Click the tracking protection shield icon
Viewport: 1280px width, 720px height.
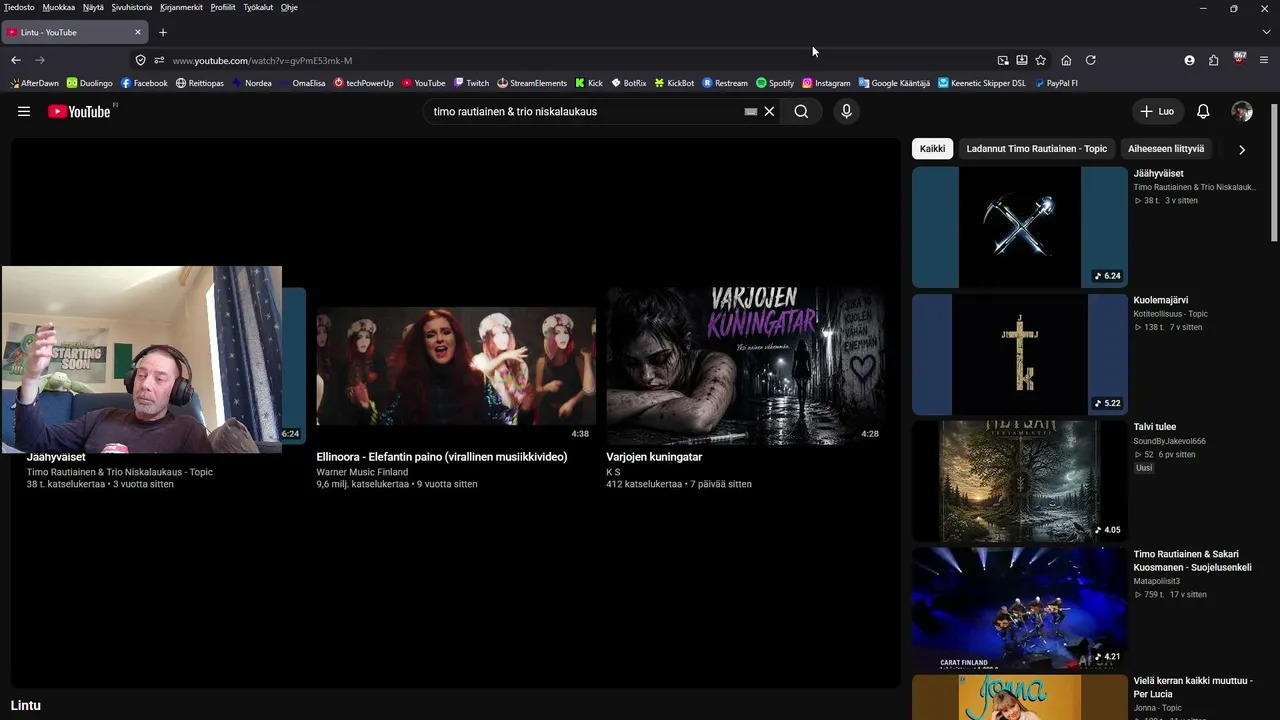[x=140, y=60]
